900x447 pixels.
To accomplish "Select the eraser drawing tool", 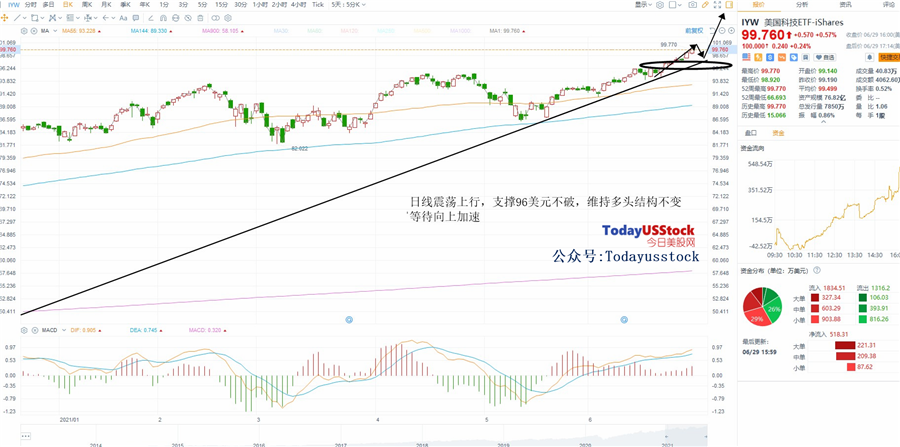I will coord(151,18).
